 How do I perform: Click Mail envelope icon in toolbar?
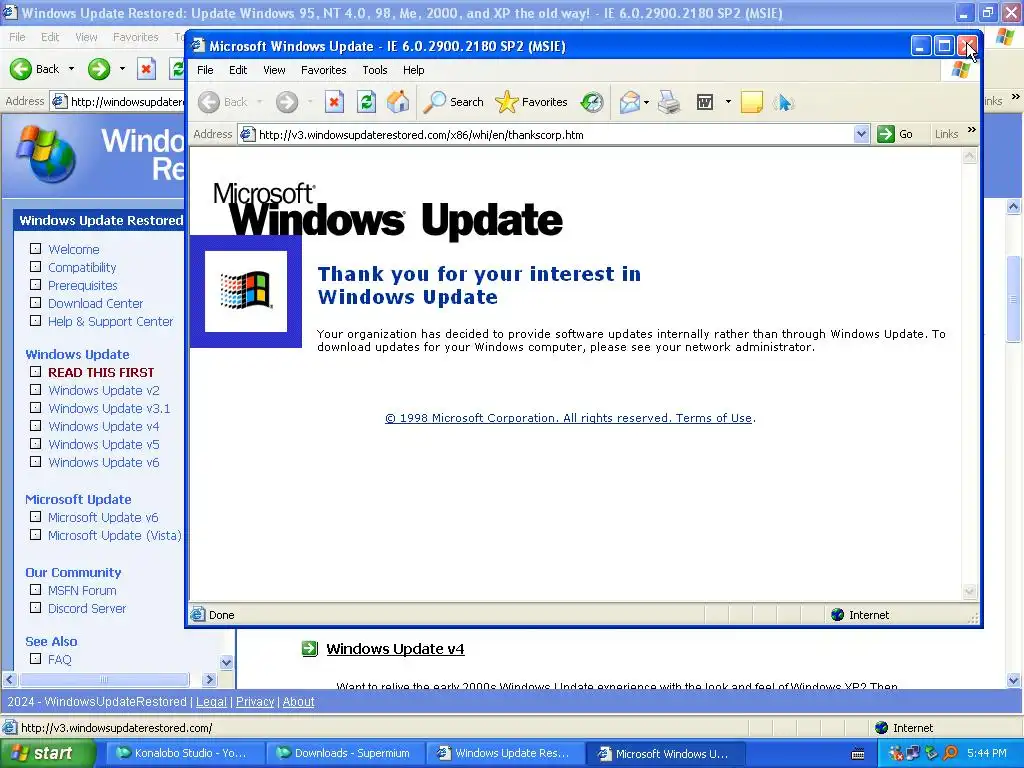[630, 102]
